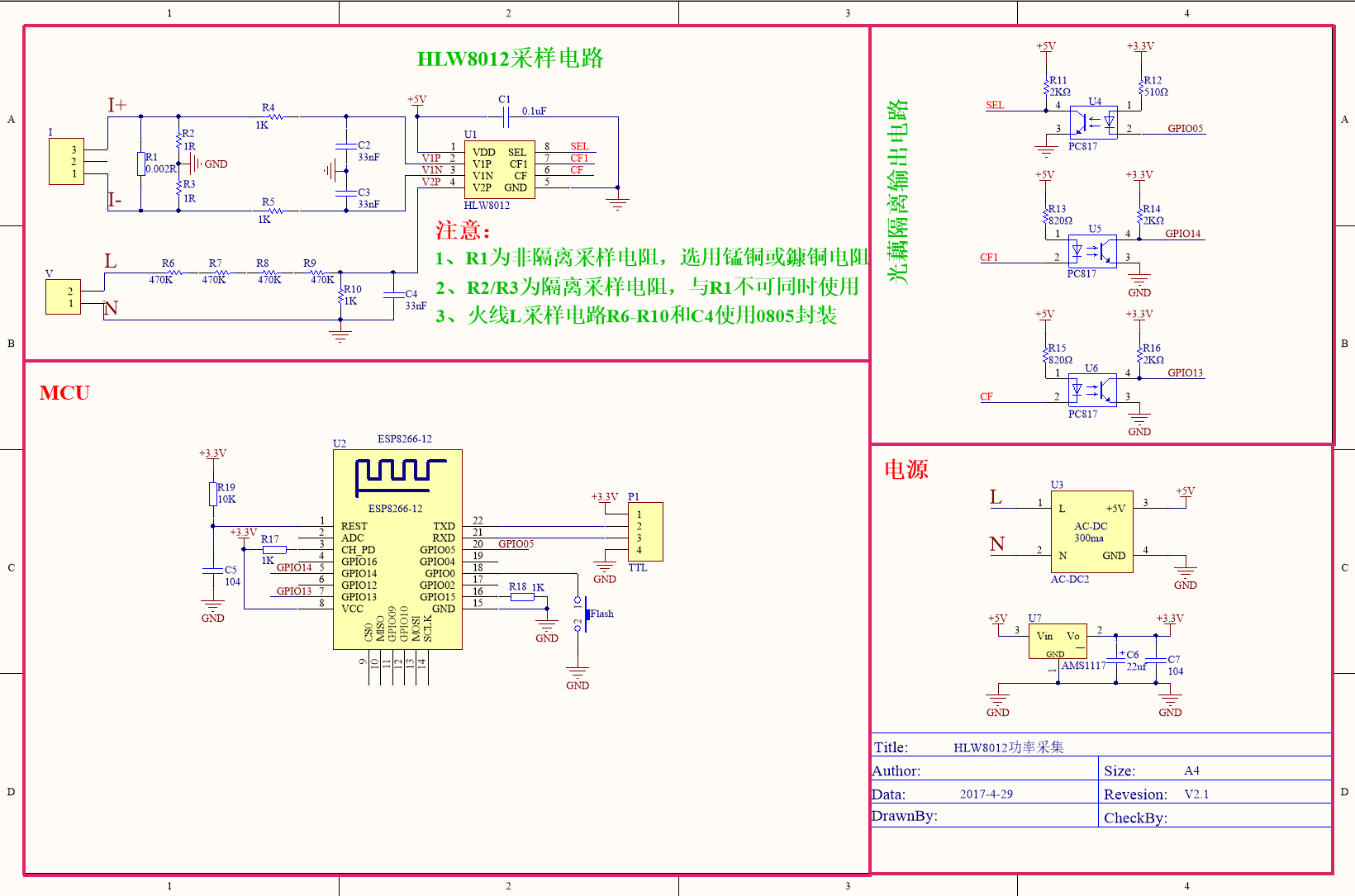Select the V input connector block

click(63, 296)
